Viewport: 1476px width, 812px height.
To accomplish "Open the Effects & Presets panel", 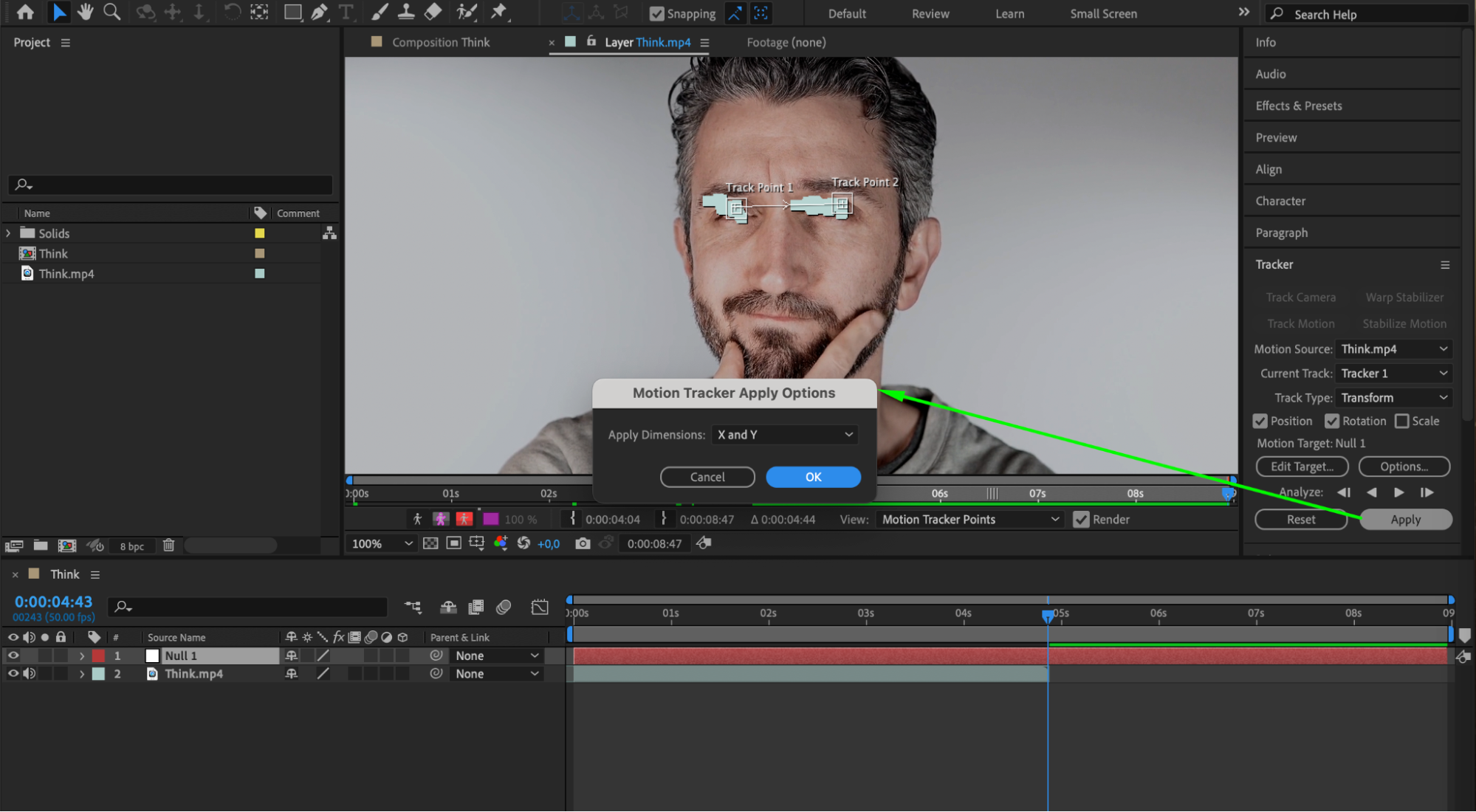I will pos(1299,106).
